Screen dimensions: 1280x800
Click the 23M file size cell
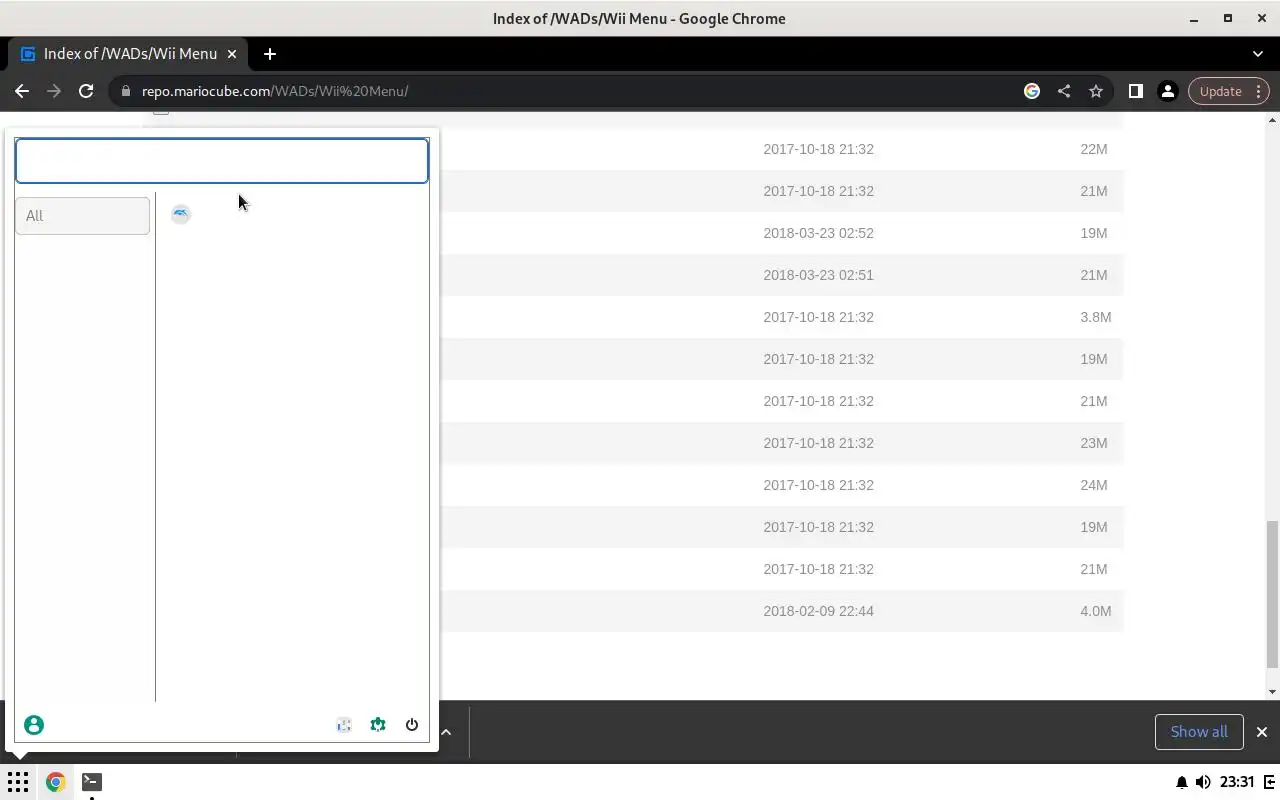click(x=1094, y=443)
